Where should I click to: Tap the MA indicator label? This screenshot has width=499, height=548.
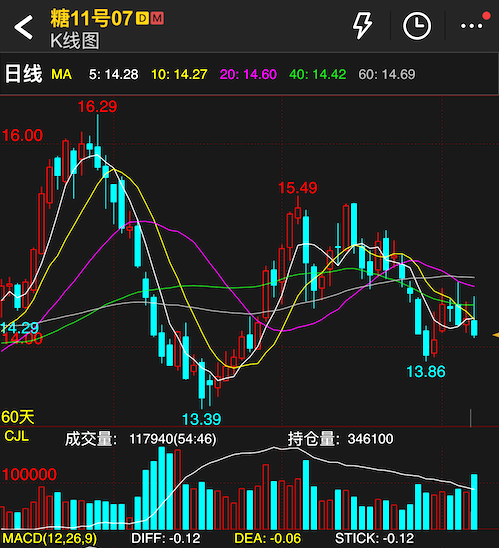tap(62, 74)
